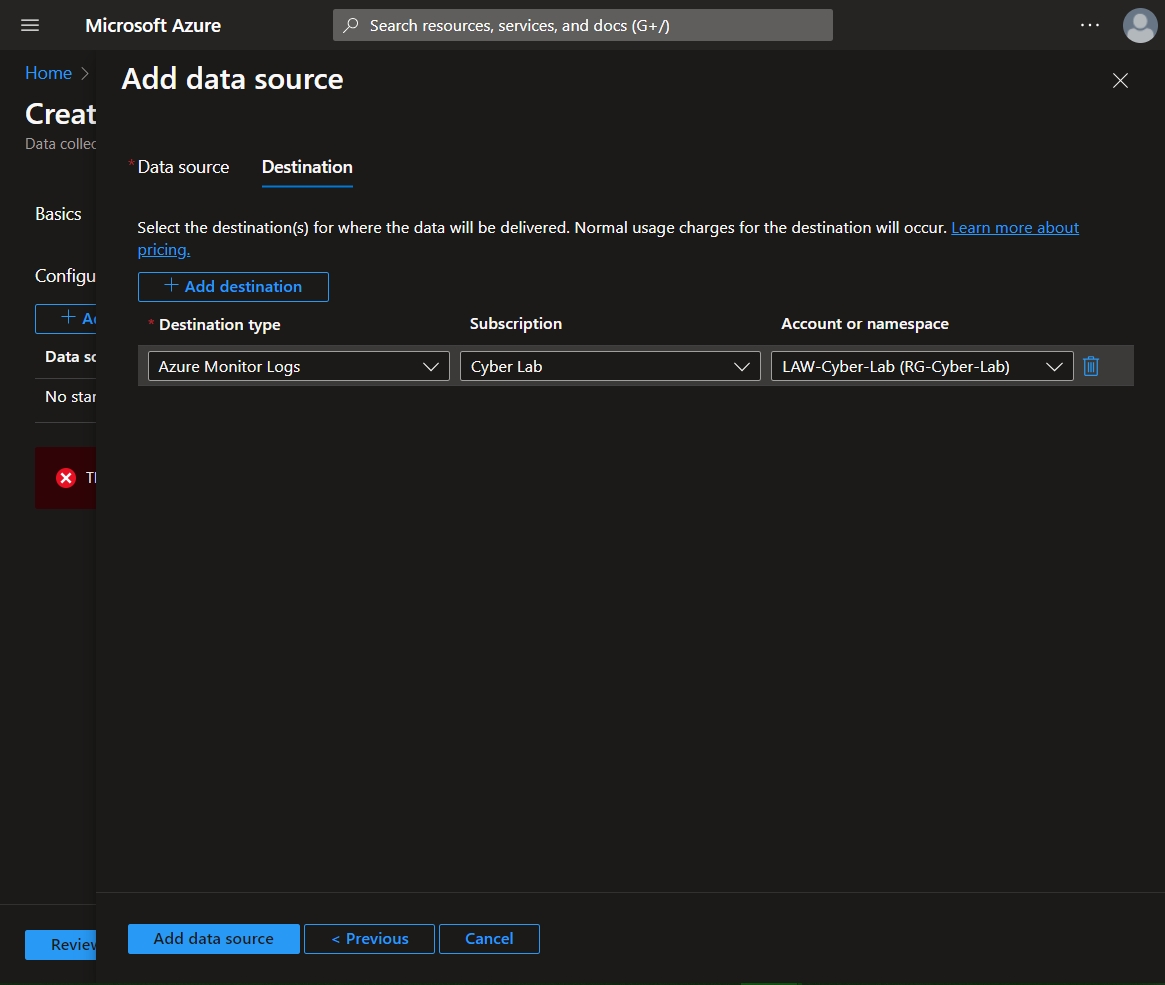The height and width of the screenshot is (985, 1165).
Task: Open the ellipsis more options menu
Action: pos(1089,25)
